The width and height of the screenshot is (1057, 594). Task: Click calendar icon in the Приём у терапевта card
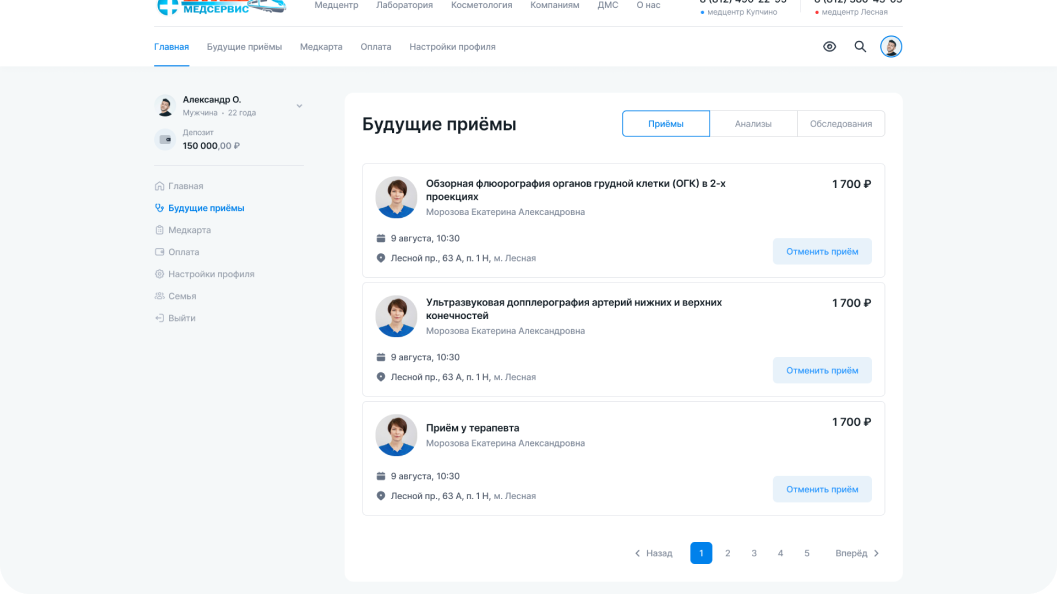point(381,475)
